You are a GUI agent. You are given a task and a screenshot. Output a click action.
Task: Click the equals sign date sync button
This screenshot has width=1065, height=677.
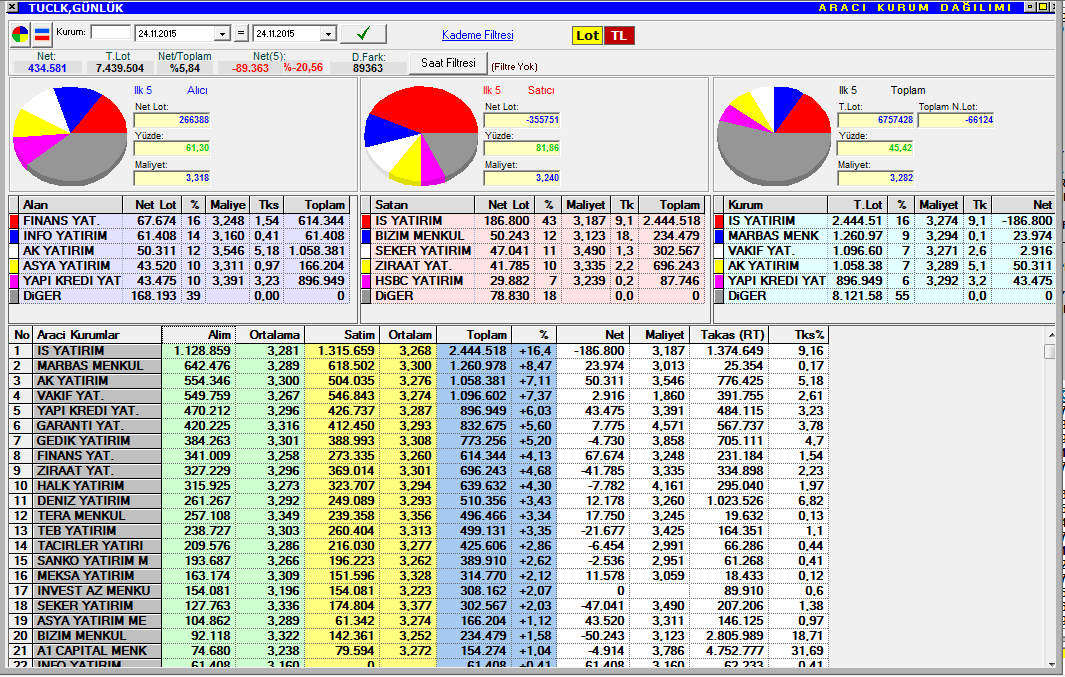pyautogui.click(x=241, y=33)
